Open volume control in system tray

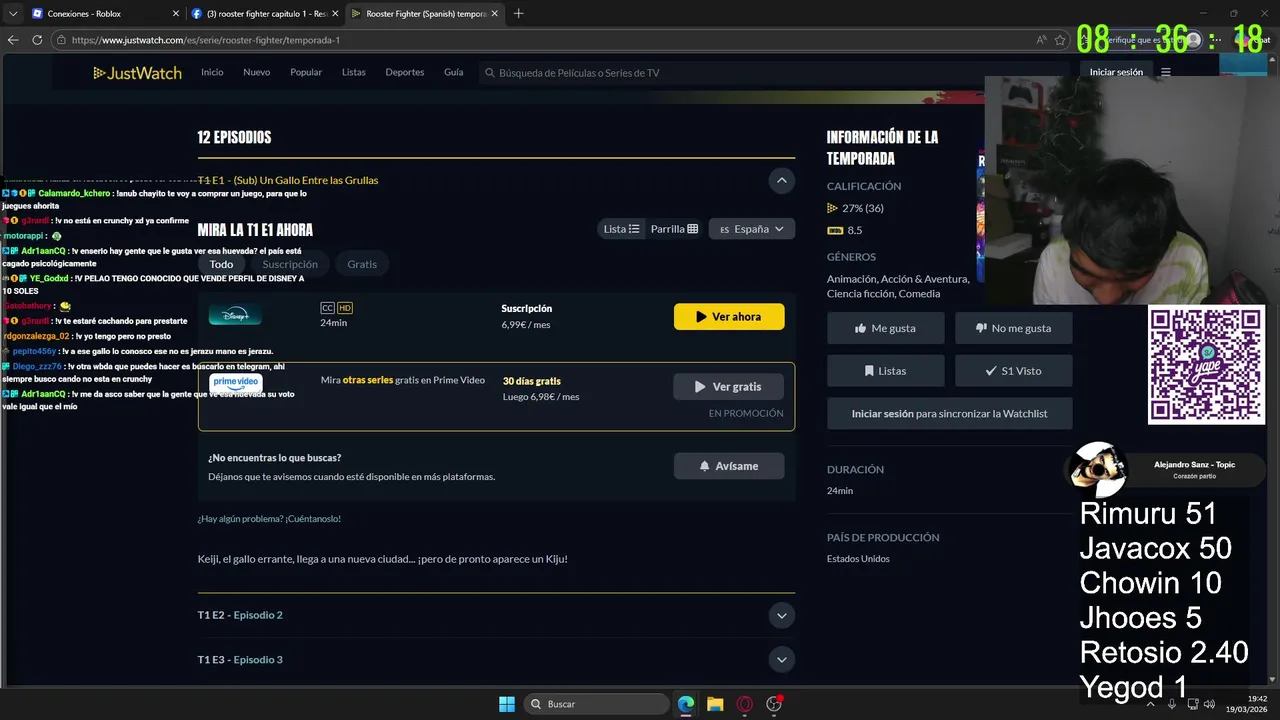tap(1208, 704)
